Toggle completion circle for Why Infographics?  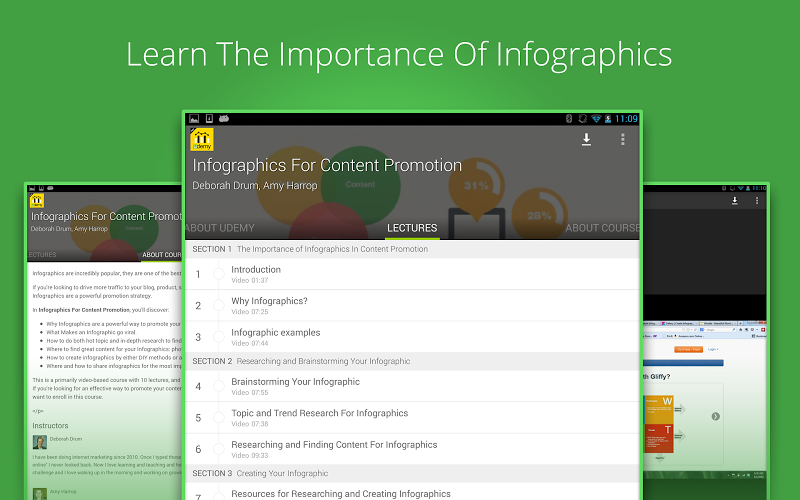pyautogui.click(x=219, y=306)
